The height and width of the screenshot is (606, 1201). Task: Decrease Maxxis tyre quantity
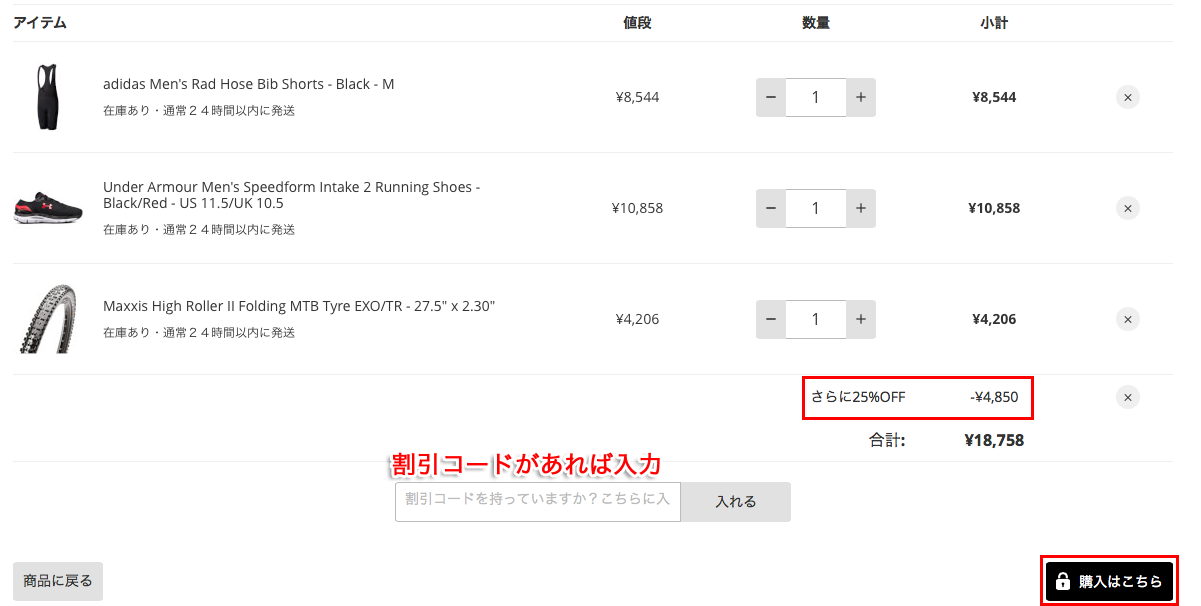click(x=770, y=319)
